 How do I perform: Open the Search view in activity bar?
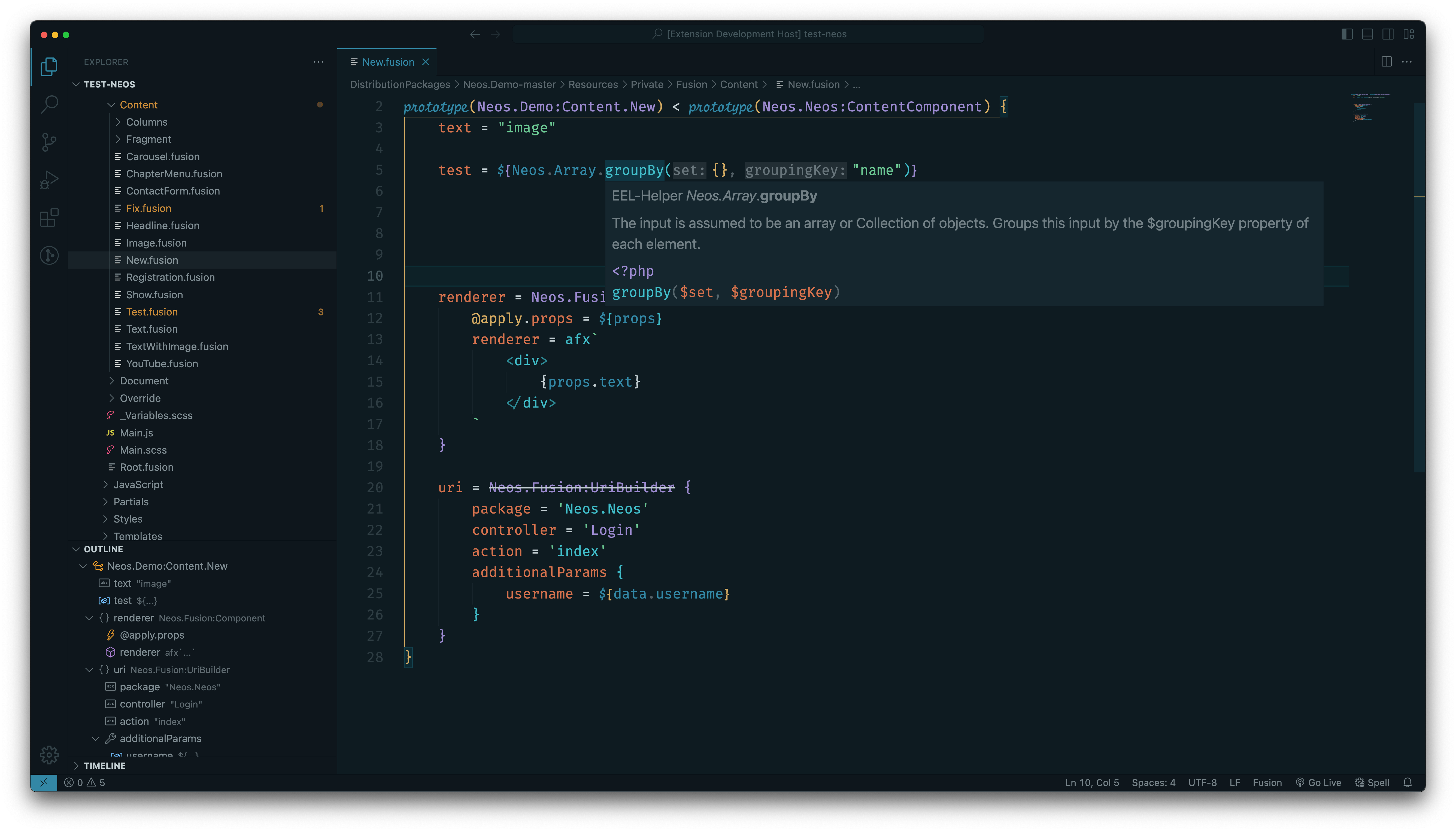50,104
